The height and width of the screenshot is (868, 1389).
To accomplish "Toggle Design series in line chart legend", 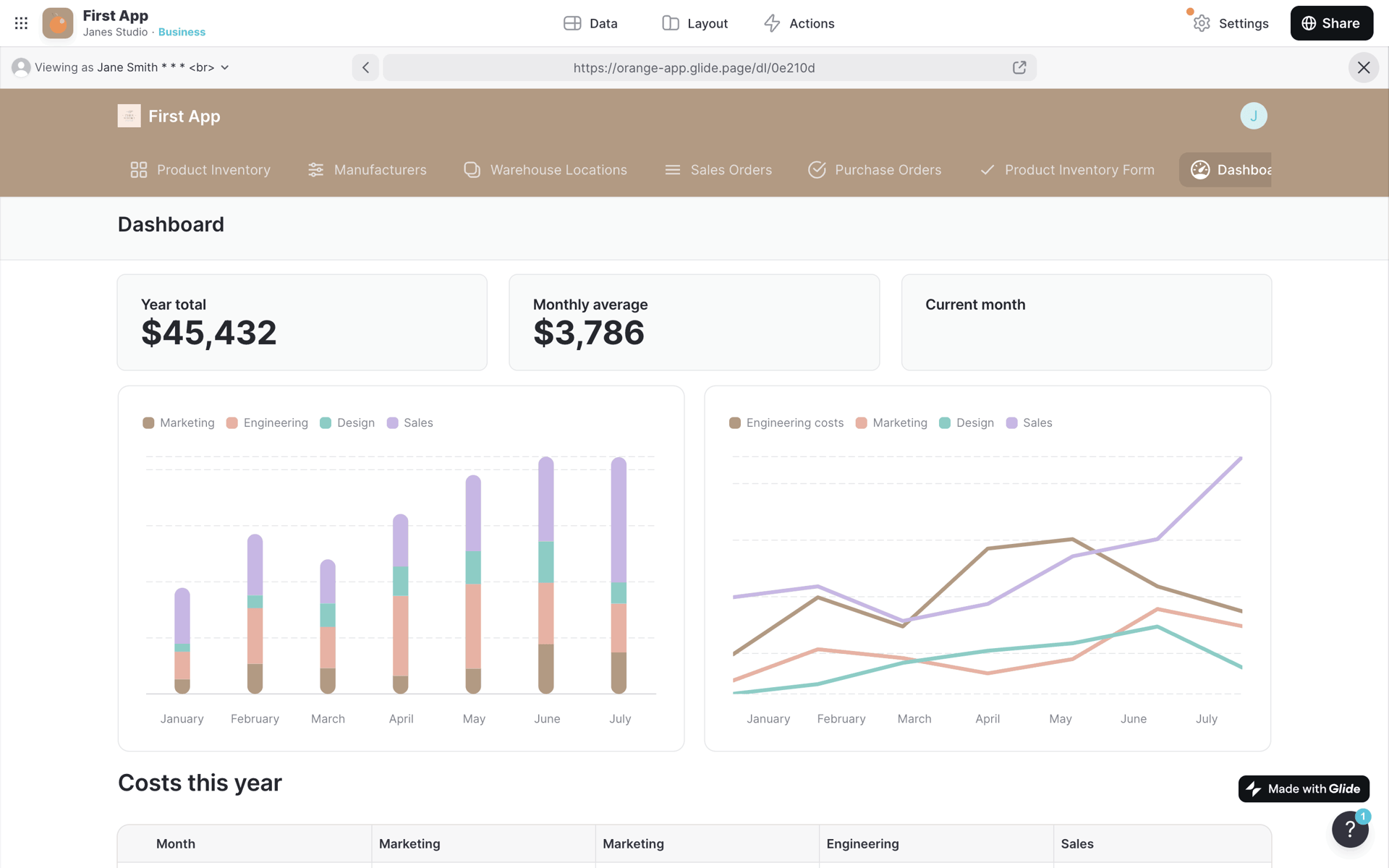I will [967, 422].
